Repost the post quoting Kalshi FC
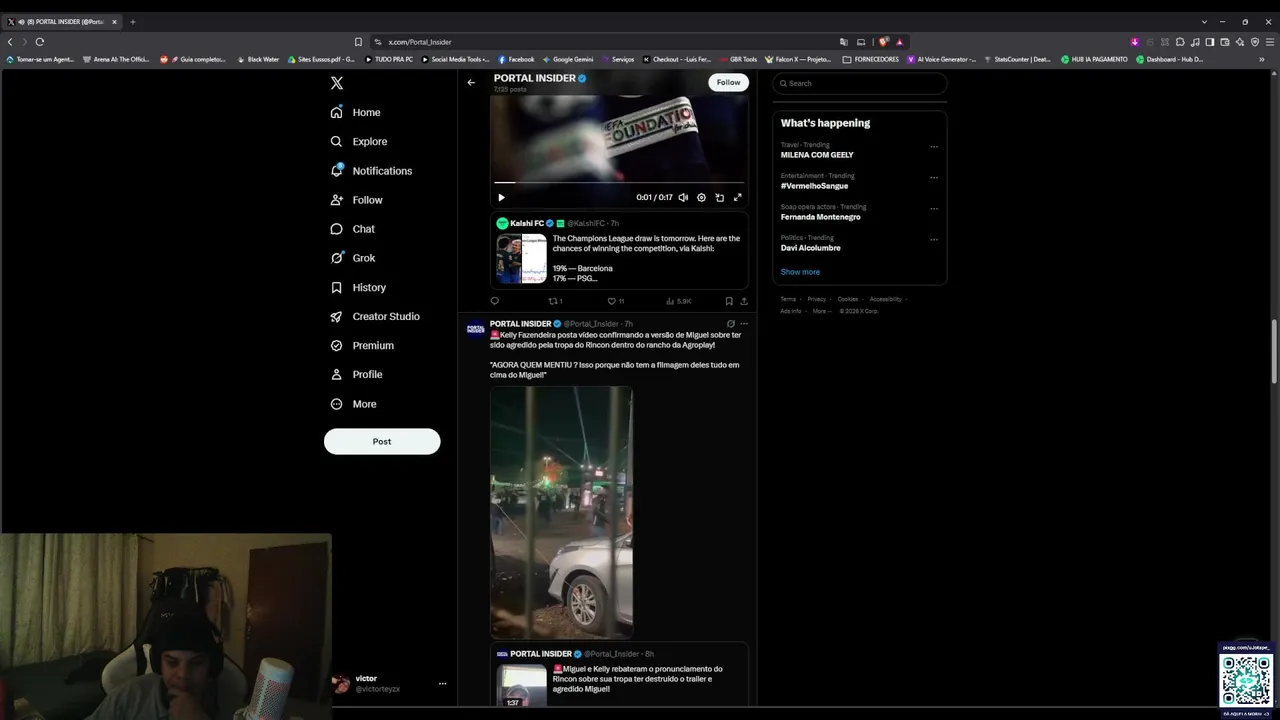 pyautogui.click(x=555, y=301)
